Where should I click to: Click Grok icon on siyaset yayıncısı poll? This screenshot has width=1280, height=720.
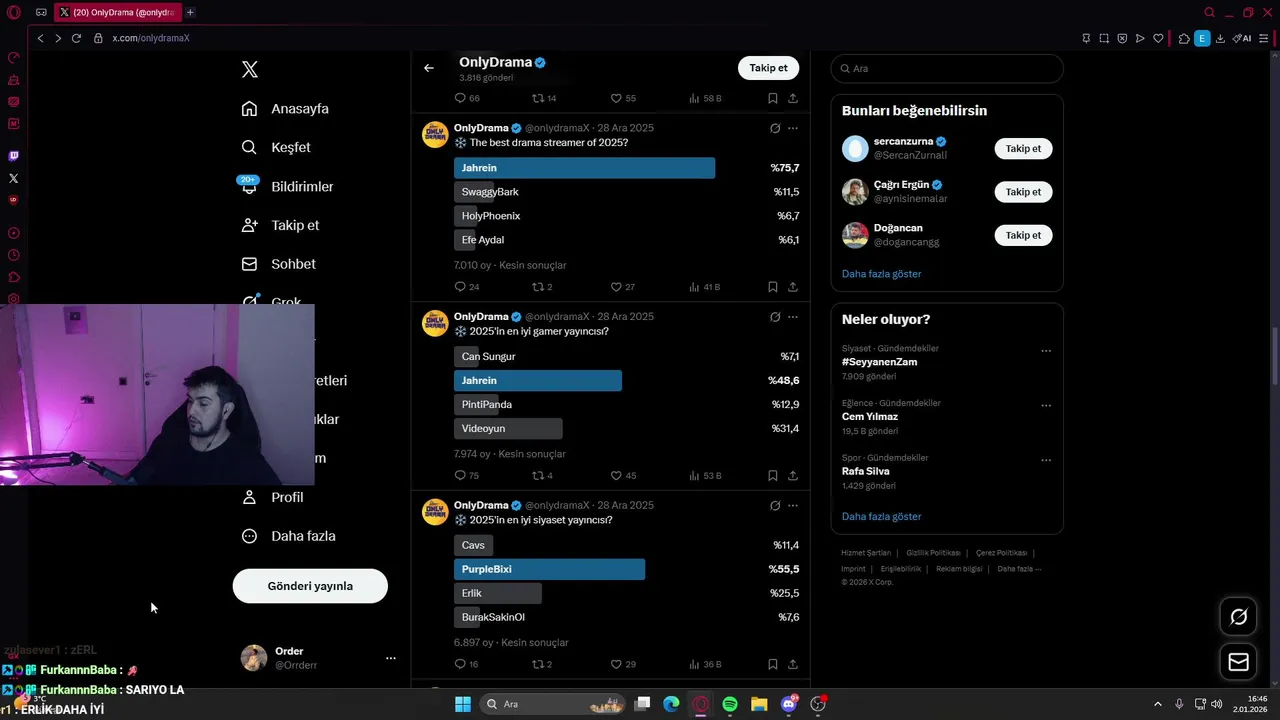[x=775, y=506]
